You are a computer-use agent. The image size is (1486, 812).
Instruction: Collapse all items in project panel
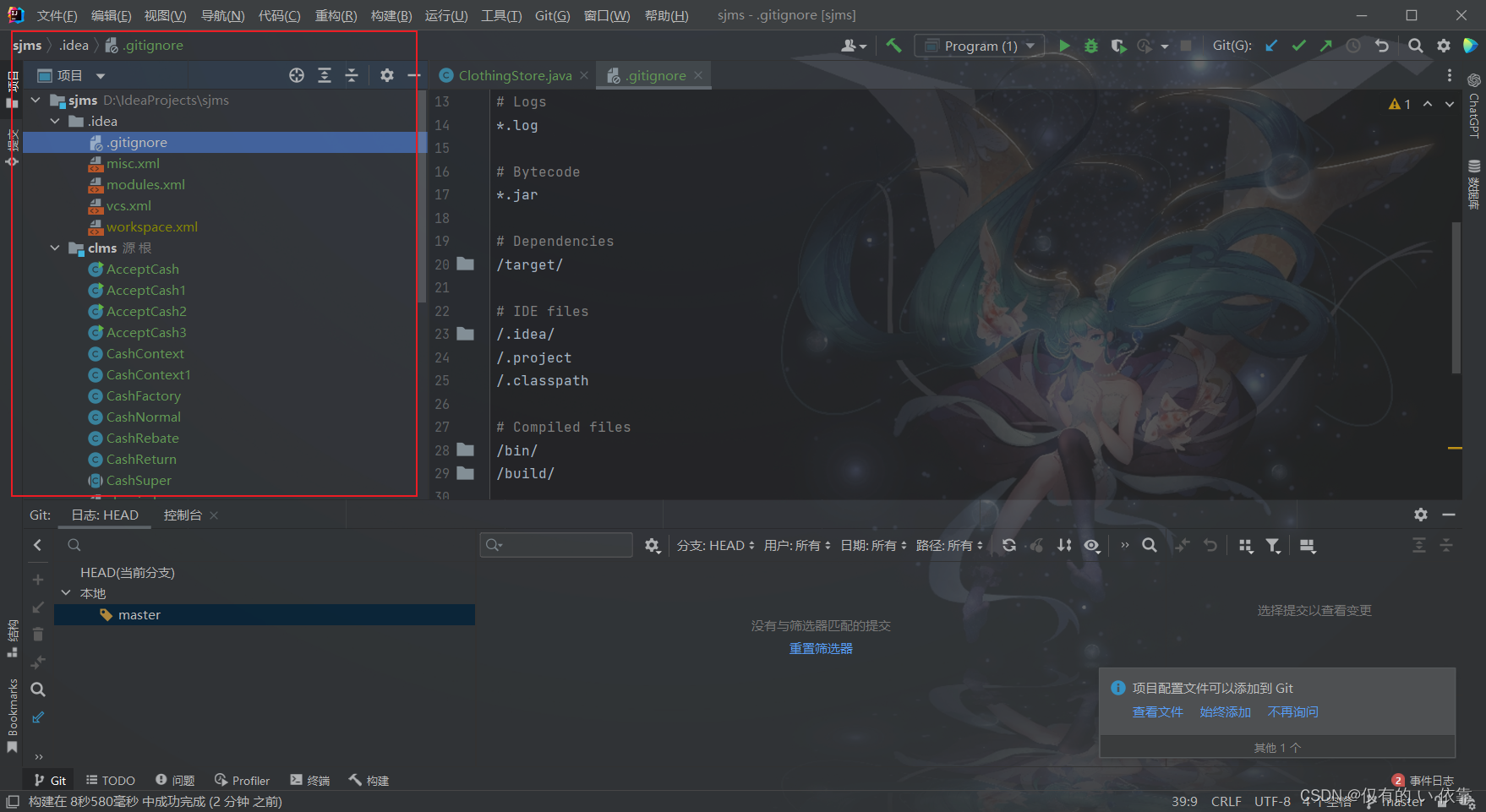coord(352,75)
